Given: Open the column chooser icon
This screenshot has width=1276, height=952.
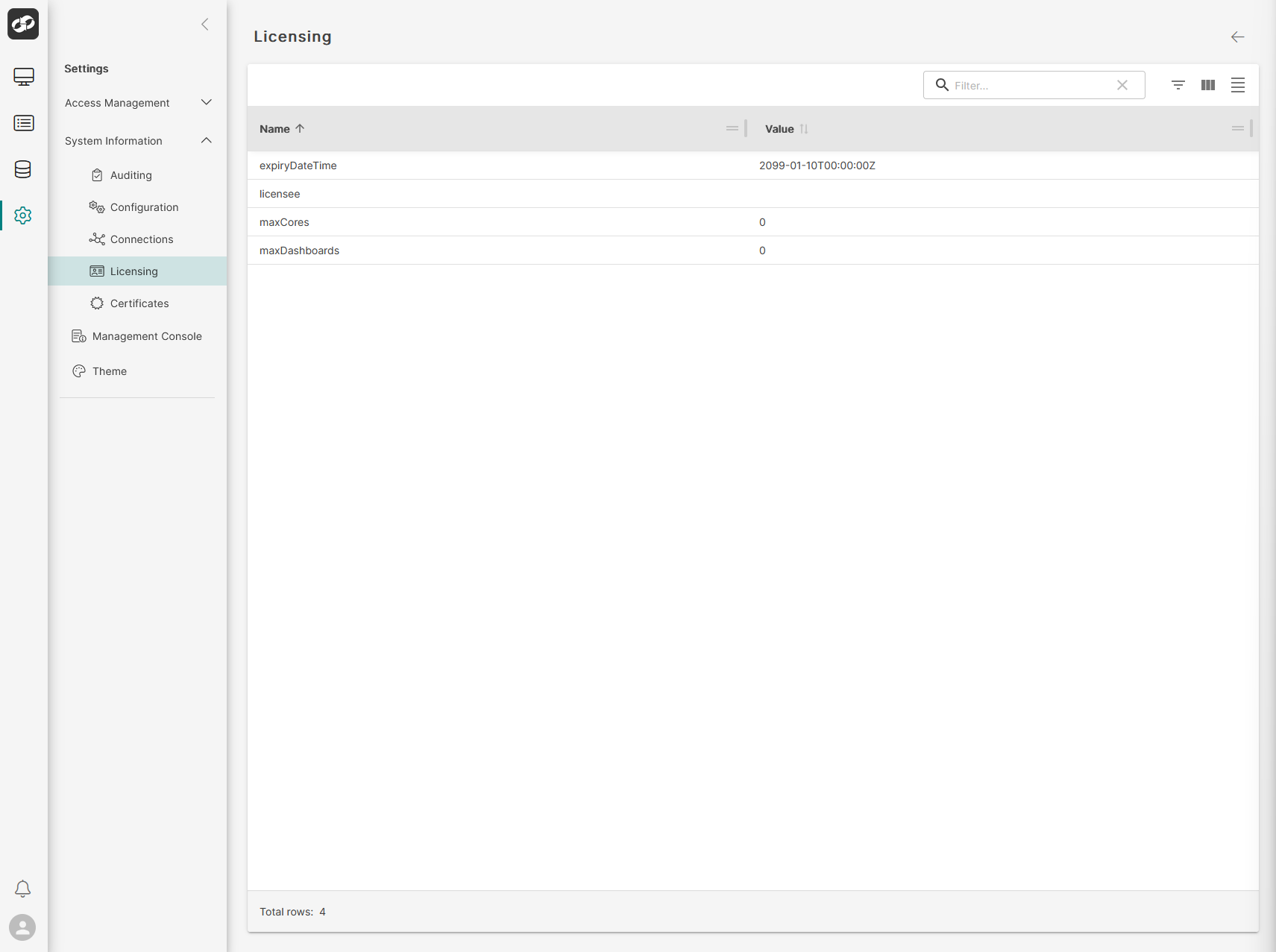Looking at the screenshot, I should pyautogui.click(x=1208, y=85).
